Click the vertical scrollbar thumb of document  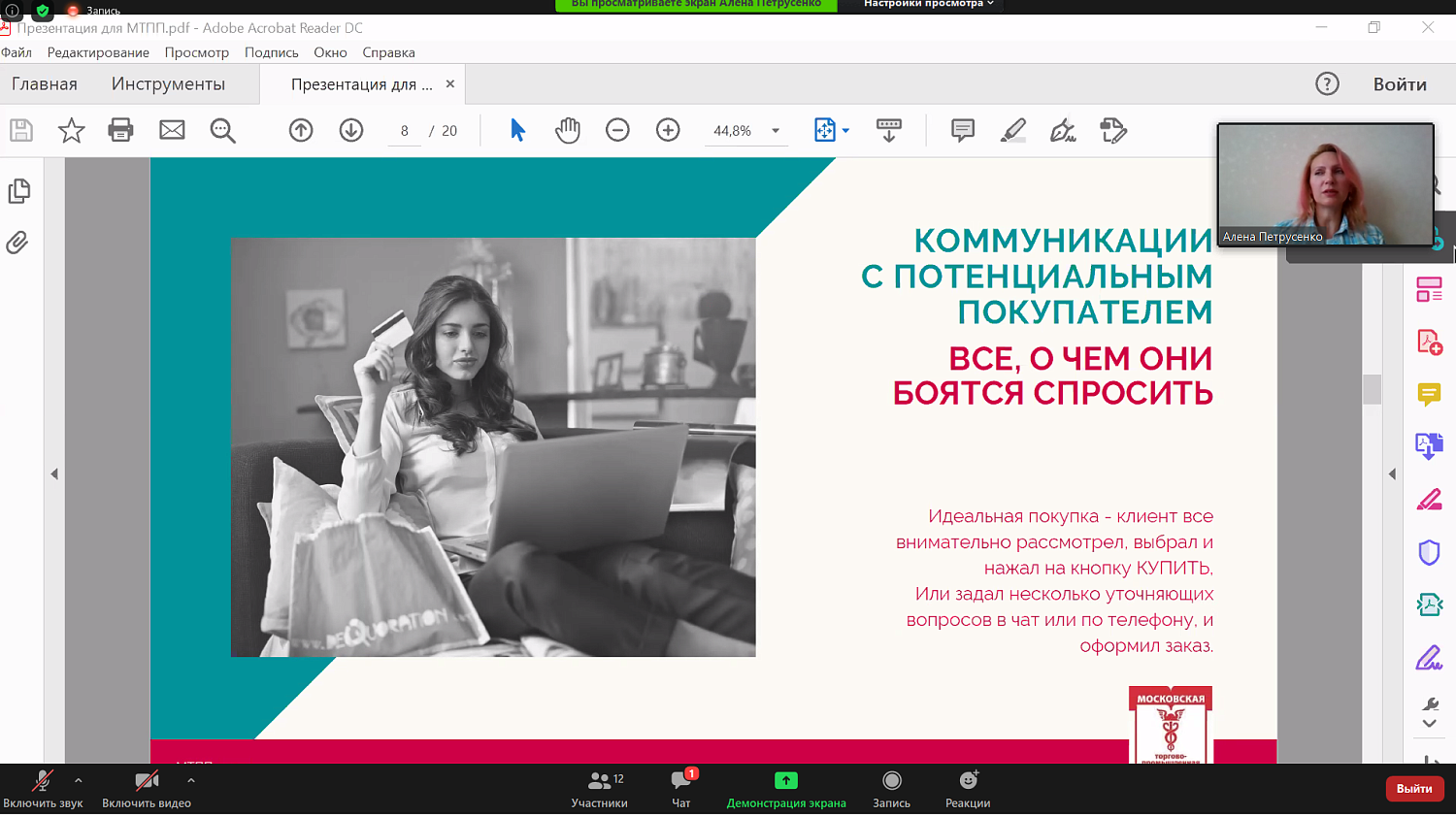(x=1372, y=389)
